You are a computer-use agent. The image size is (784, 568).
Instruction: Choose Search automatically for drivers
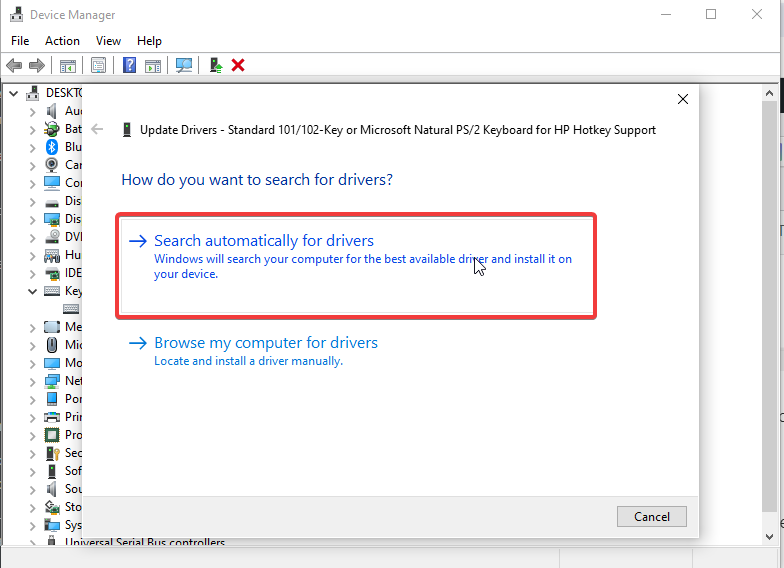pyautogui.click(x=356, y=266)
